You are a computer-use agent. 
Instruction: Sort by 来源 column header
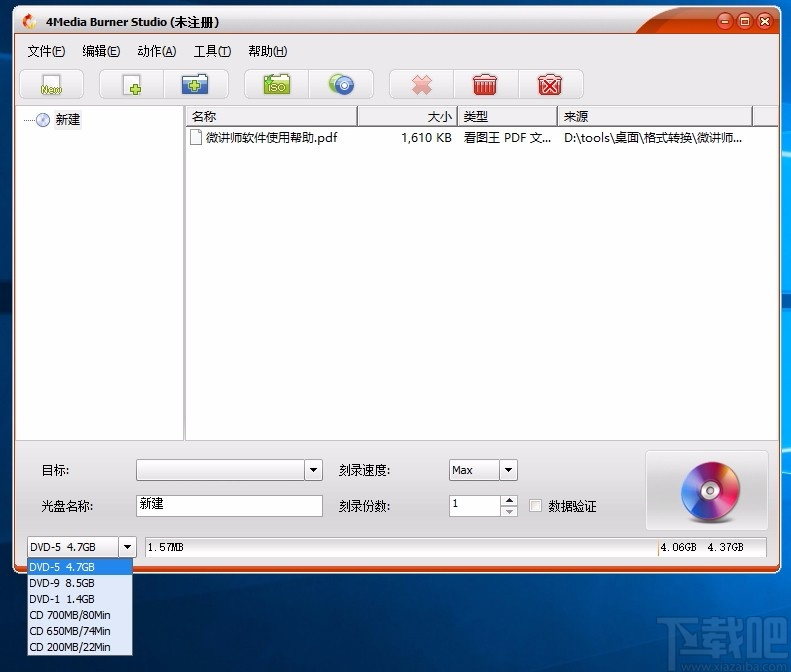coord(655,117)
